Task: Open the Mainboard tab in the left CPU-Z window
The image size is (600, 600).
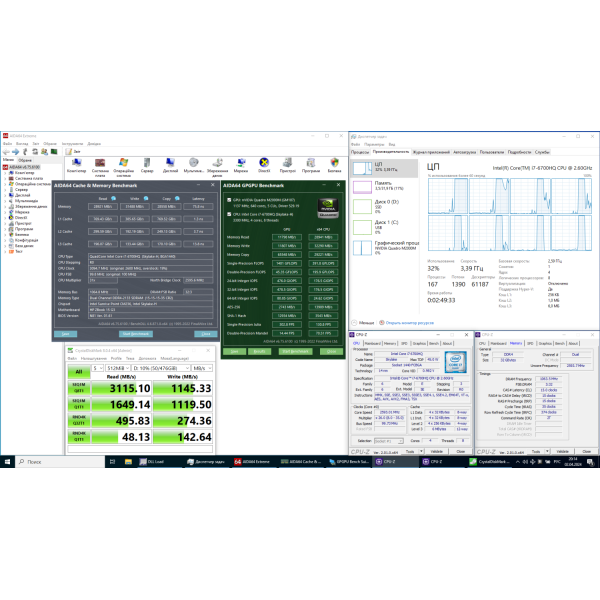Action: pos(373,344)
